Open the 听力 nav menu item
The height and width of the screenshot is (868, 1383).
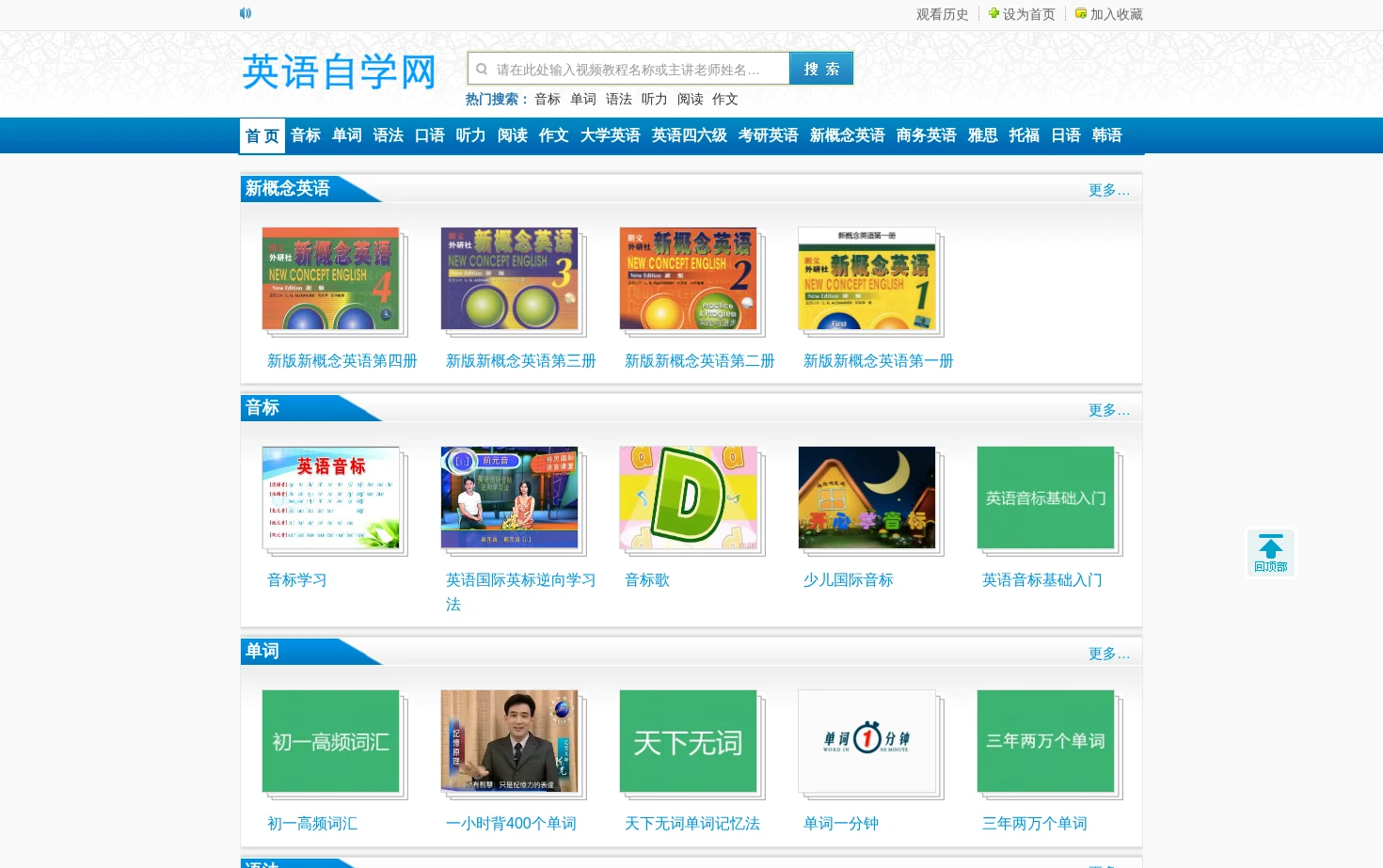(471, 135)
